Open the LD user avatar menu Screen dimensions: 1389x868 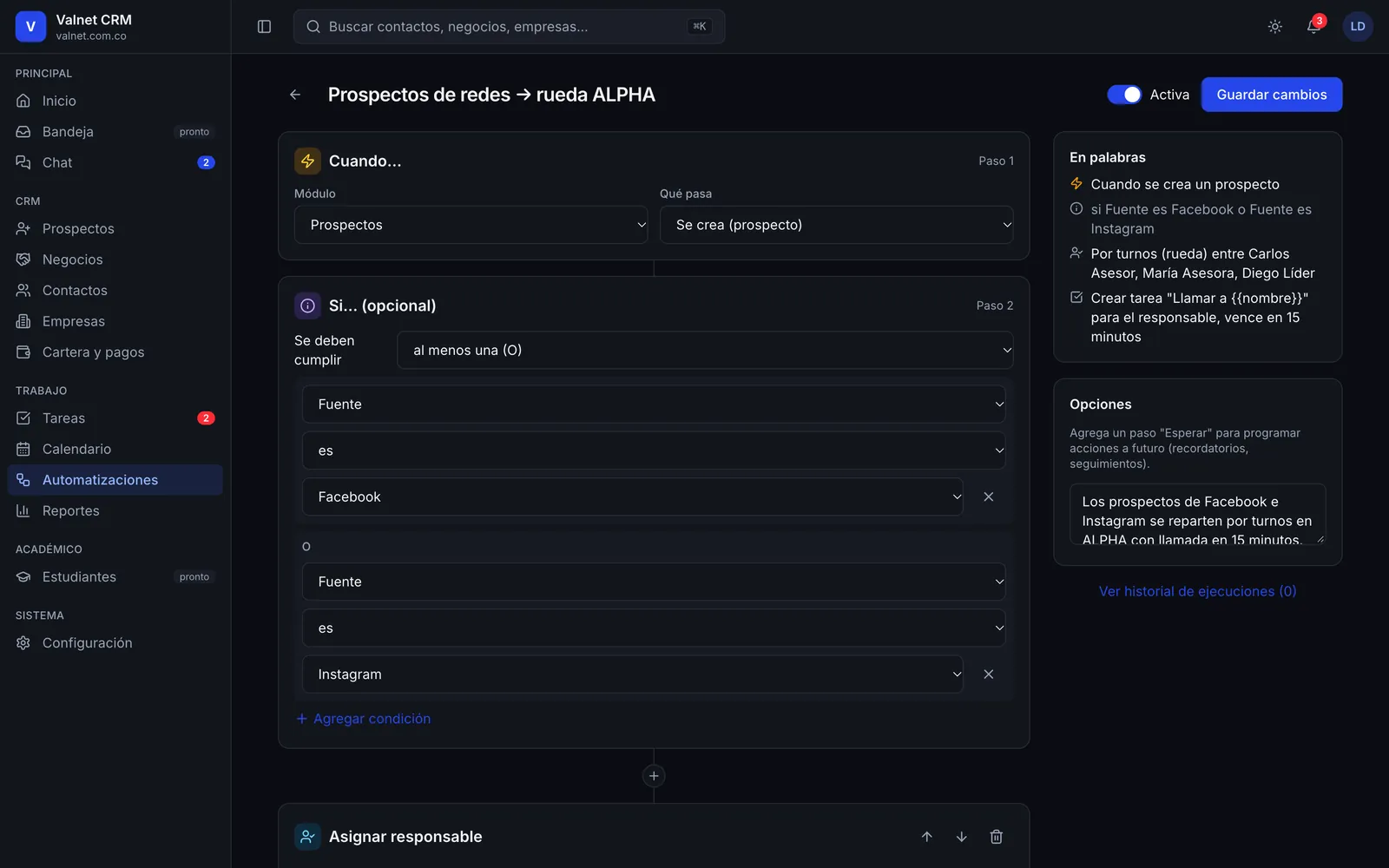coord(1358,27)
